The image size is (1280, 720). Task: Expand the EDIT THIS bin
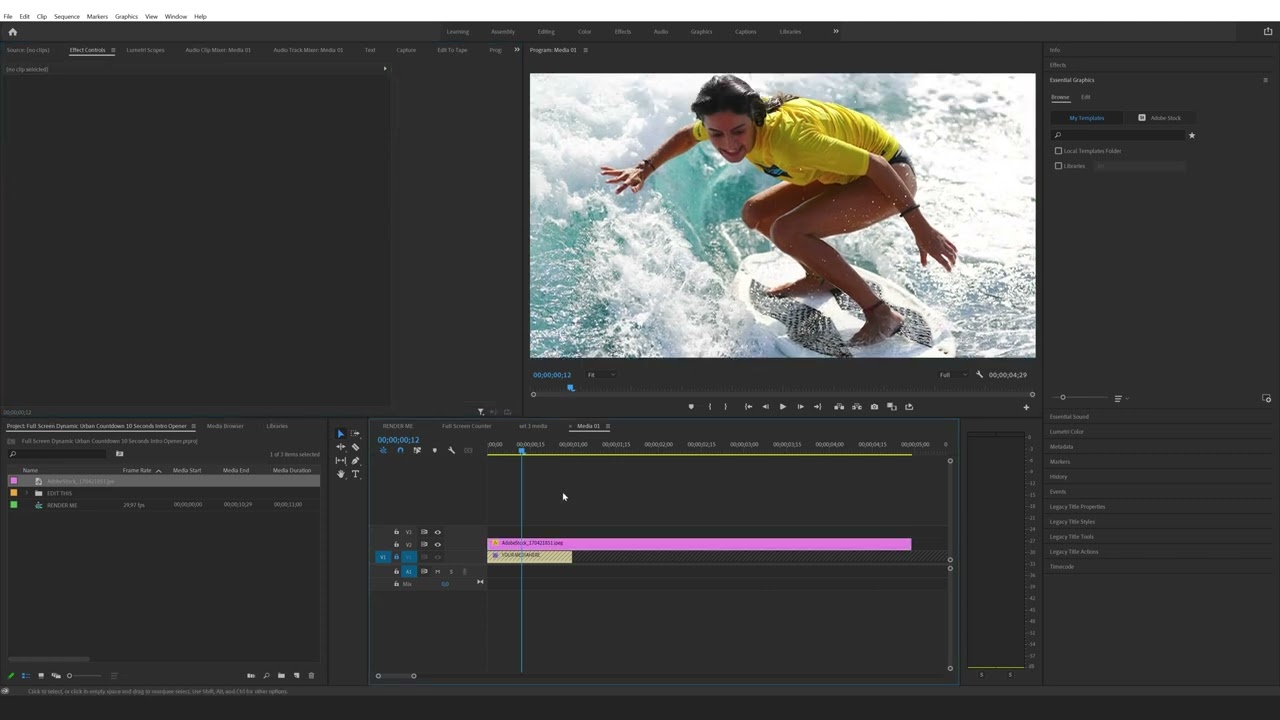(26, 493)
